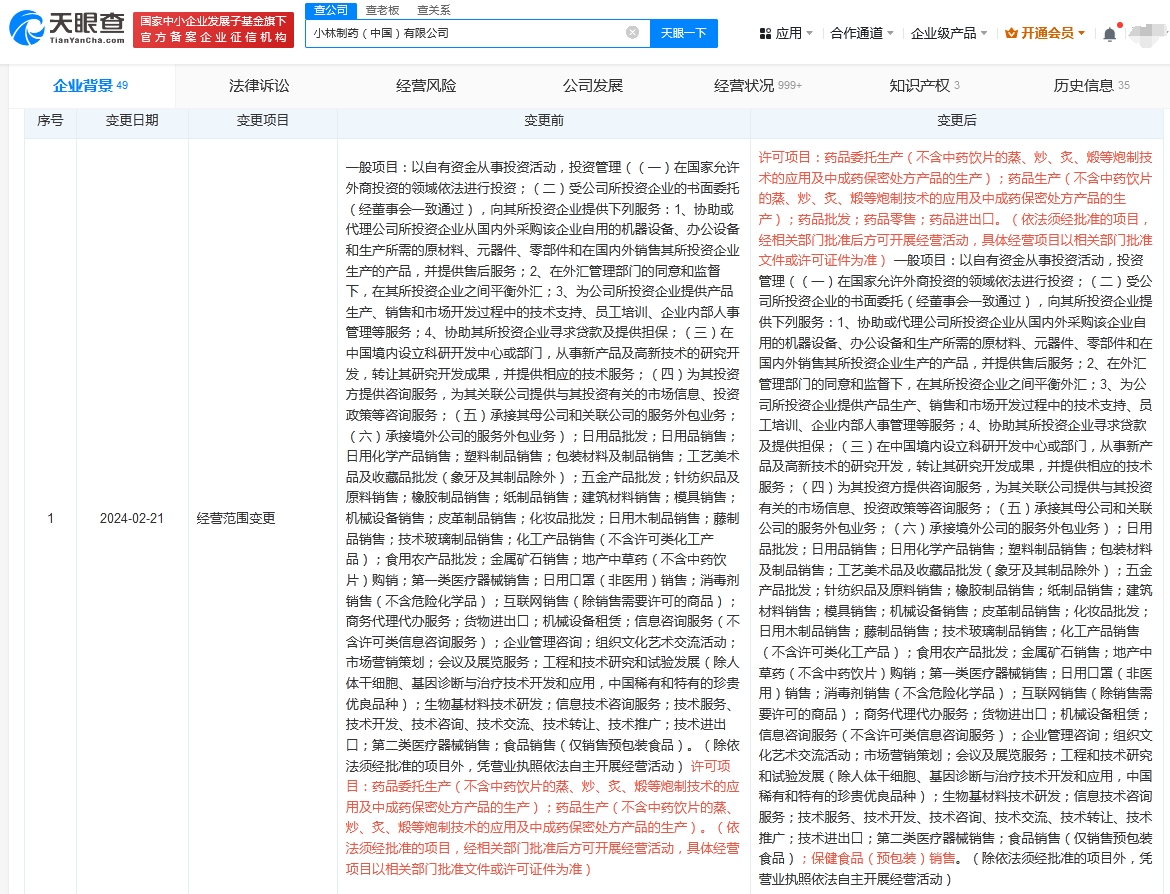1170x894 pixels.
Task: Click the Tianyancha logo
Action: point(66,28)
